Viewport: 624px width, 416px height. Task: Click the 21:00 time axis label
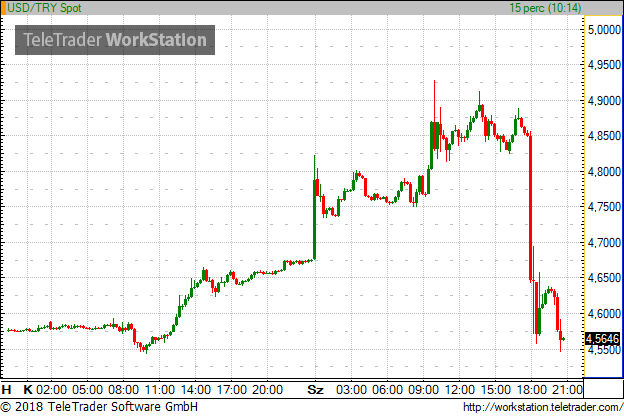tap(567, 389)
